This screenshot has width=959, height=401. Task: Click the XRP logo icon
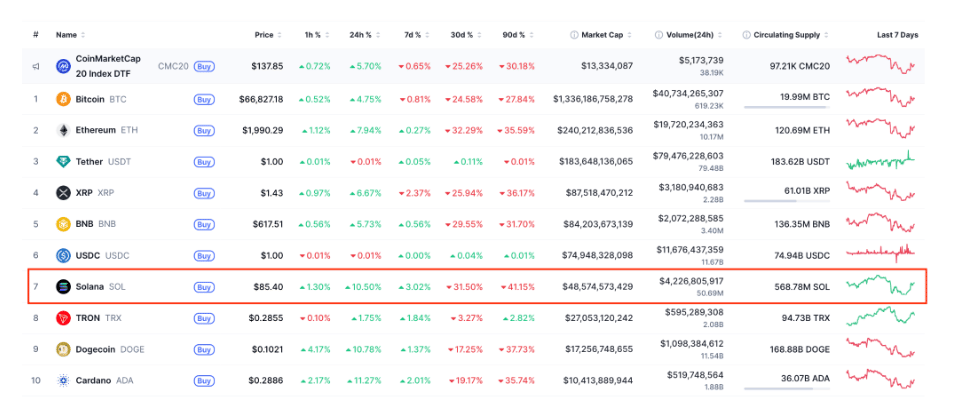pyautogui.click(x=63, y=193)
